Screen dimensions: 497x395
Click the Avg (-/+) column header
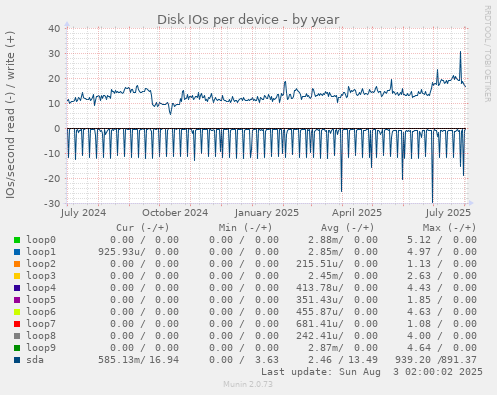point(347,228)
